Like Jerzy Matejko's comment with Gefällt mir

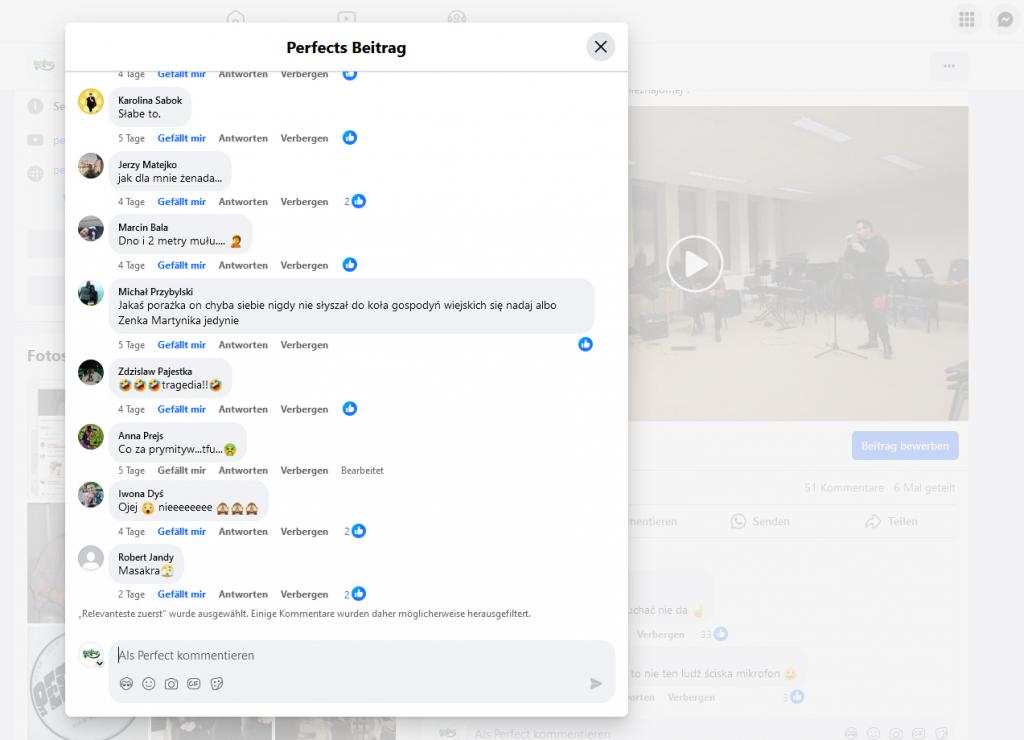(x=182, y=202)
